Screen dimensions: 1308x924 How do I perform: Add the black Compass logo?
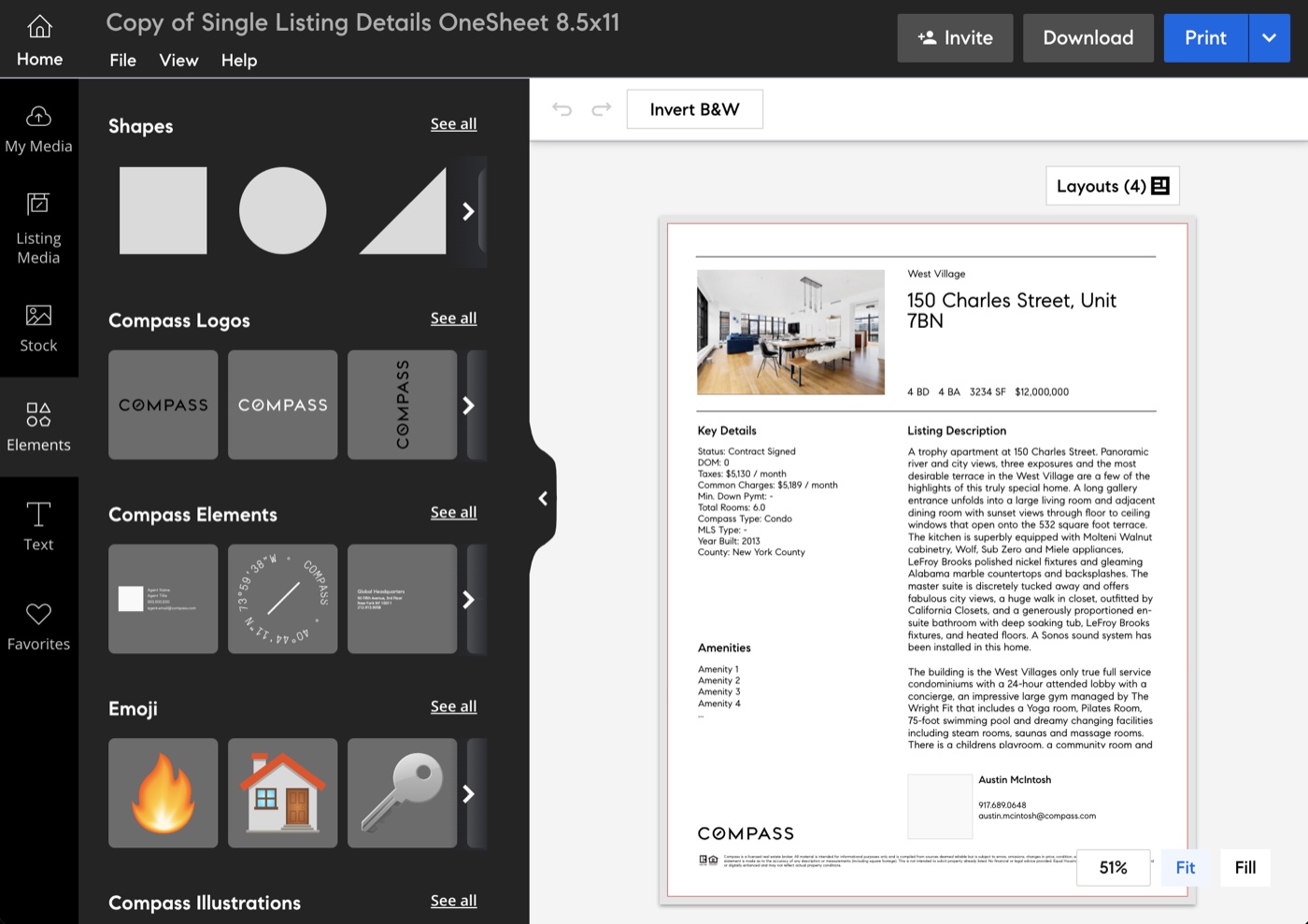[x=163, y=405]
